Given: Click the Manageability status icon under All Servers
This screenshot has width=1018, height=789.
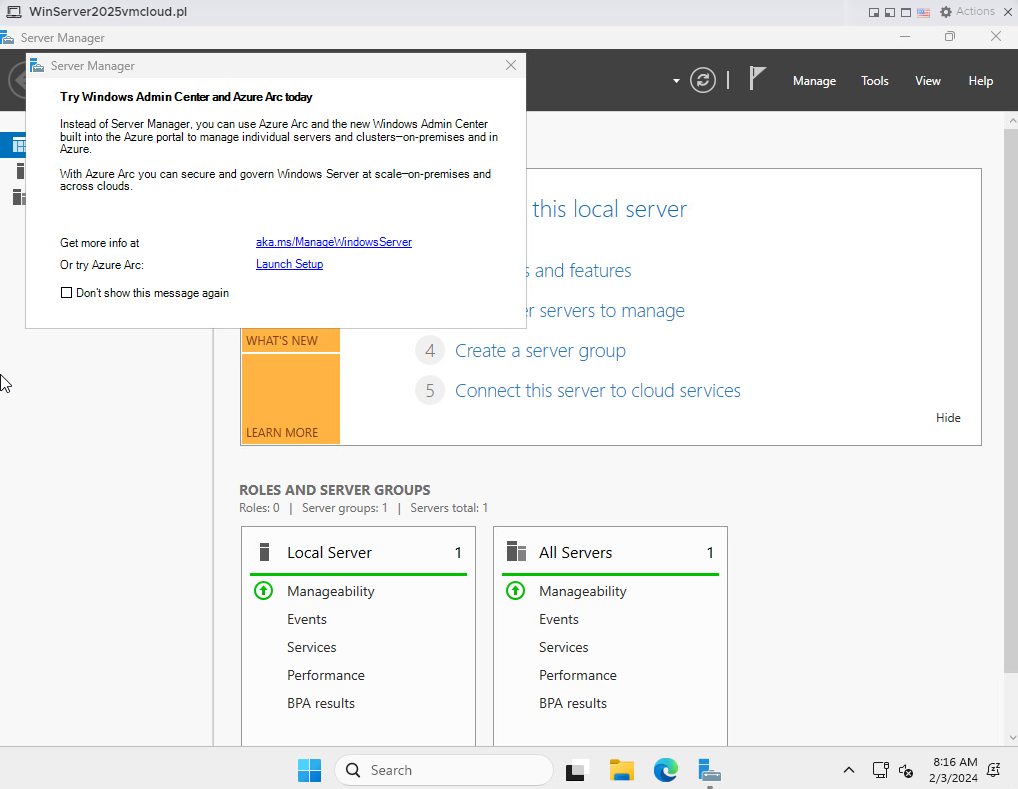Looking at the screenshot, I should [x=515, y=591].
